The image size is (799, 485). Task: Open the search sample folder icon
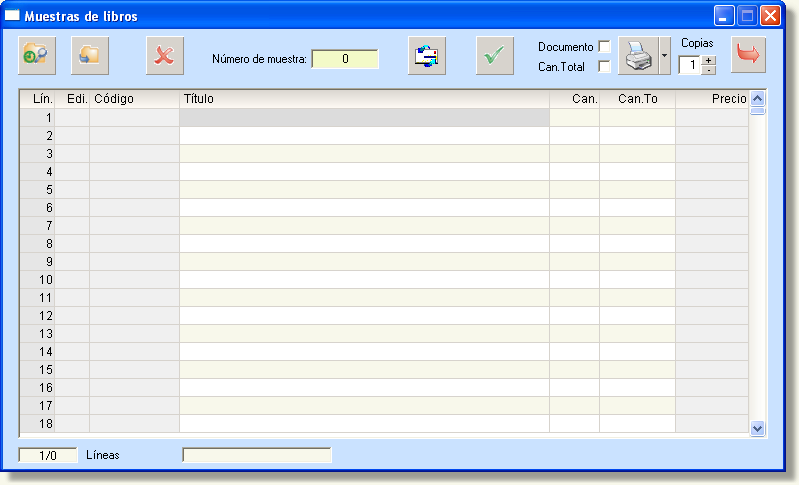click(x=37, y=56)
